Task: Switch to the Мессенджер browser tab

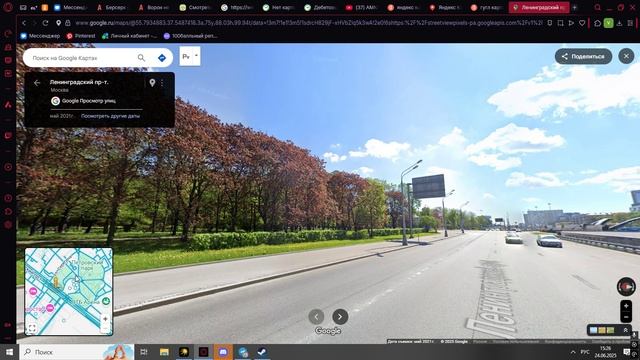Action: click(70, 7)
